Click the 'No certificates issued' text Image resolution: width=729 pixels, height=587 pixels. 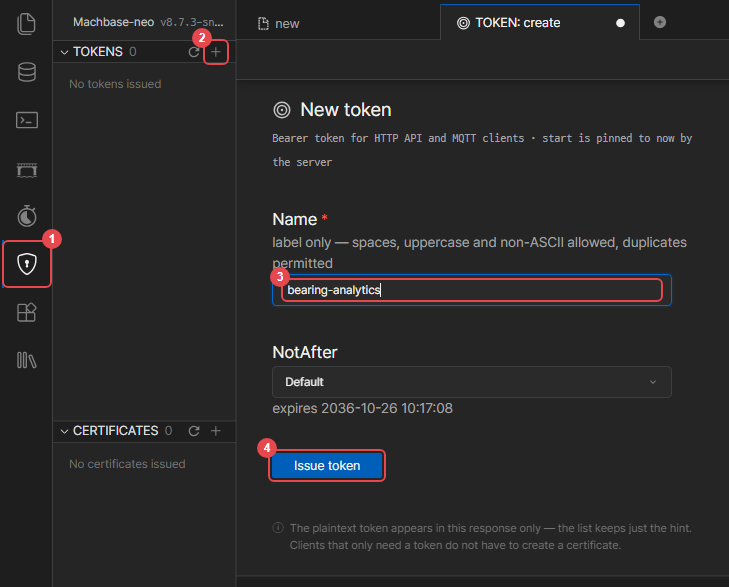[127, 464]
